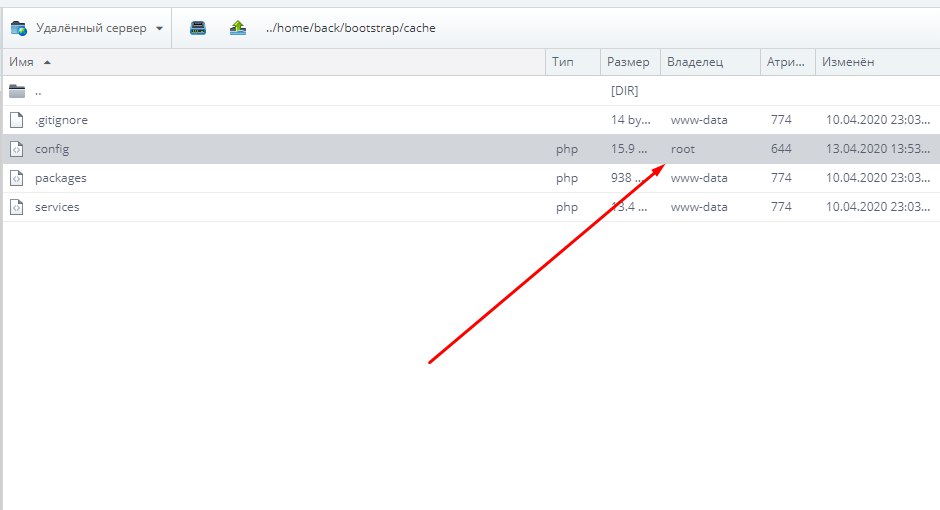The image size is (940, 510).
Task: Click the [DIR] size label
Action: pos(625,91)
